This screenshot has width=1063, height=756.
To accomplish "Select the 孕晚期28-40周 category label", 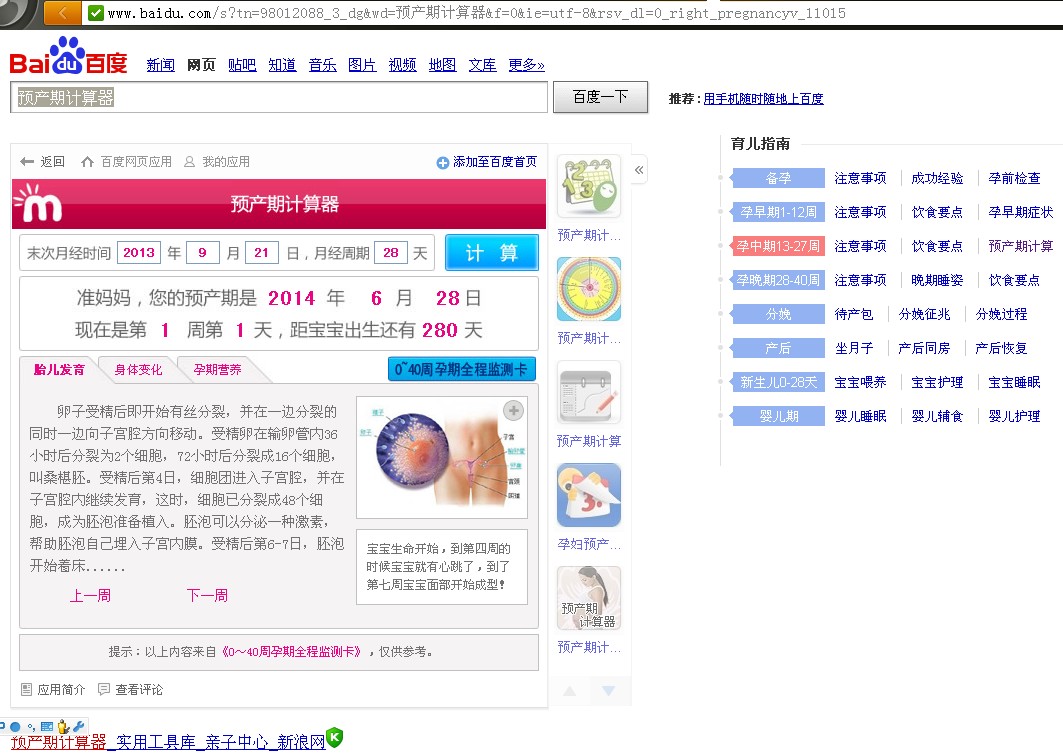I will (778, 280).
